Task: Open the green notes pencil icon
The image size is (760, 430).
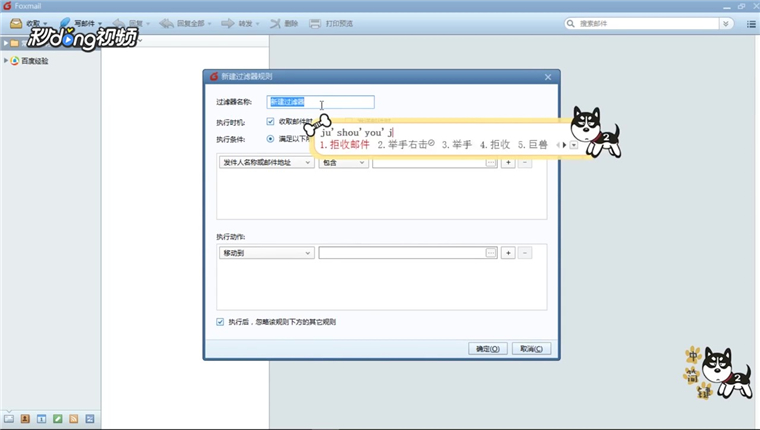Action: (x=58, y=419)
